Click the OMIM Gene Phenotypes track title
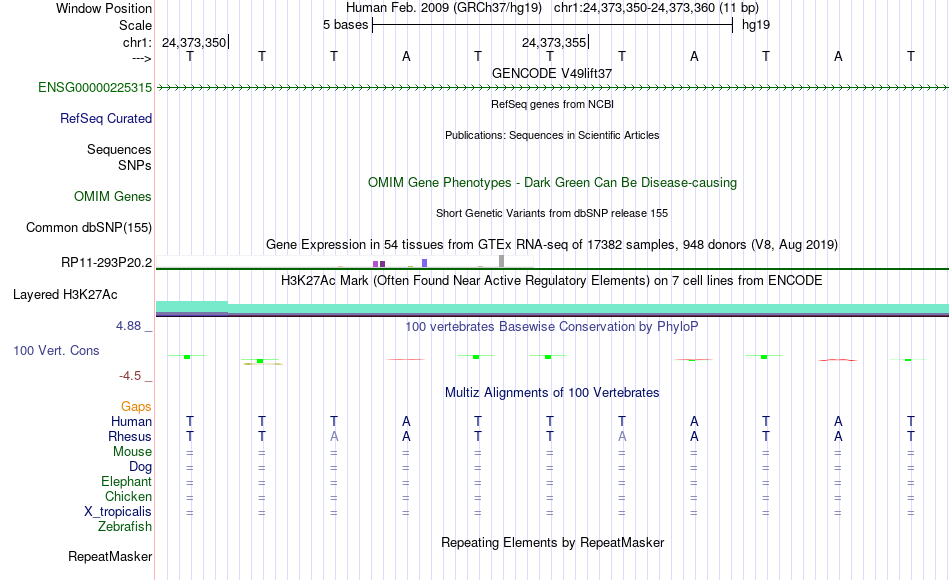The height and width of the screenshot is (580, 950). click(x=553, y=182)
